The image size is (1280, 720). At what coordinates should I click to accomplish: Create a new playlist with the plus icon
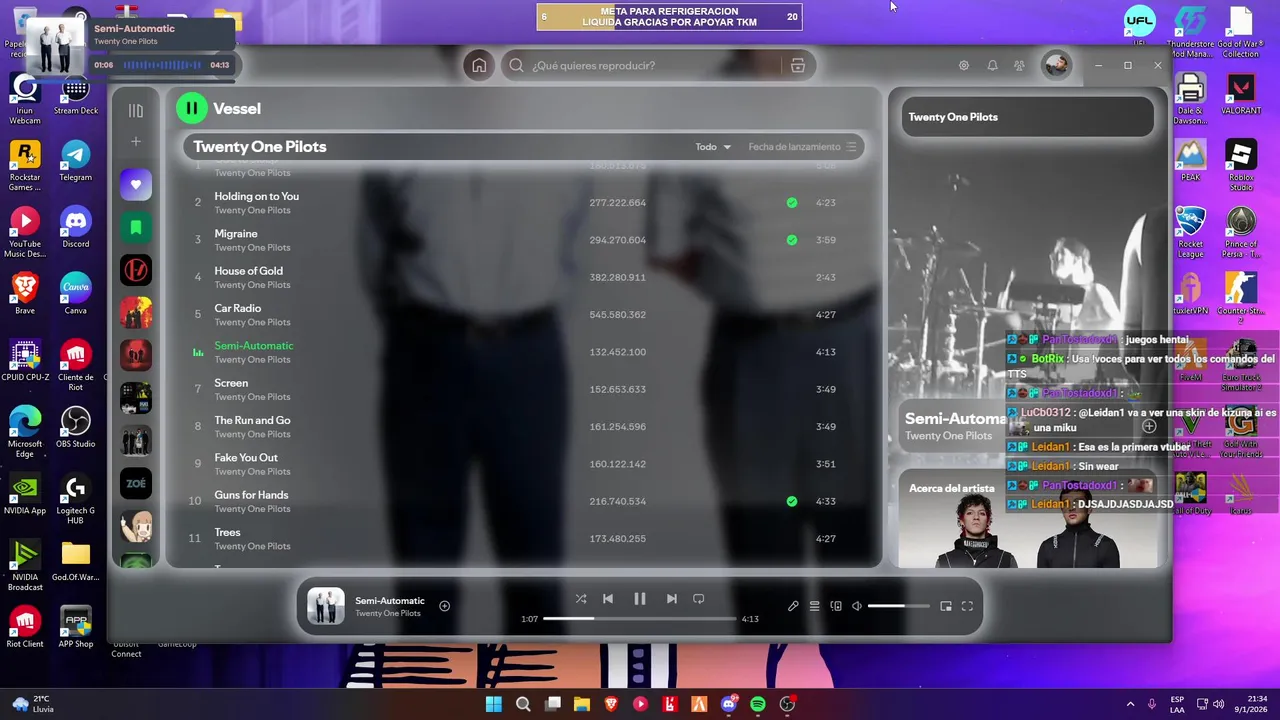coord(136,142)
